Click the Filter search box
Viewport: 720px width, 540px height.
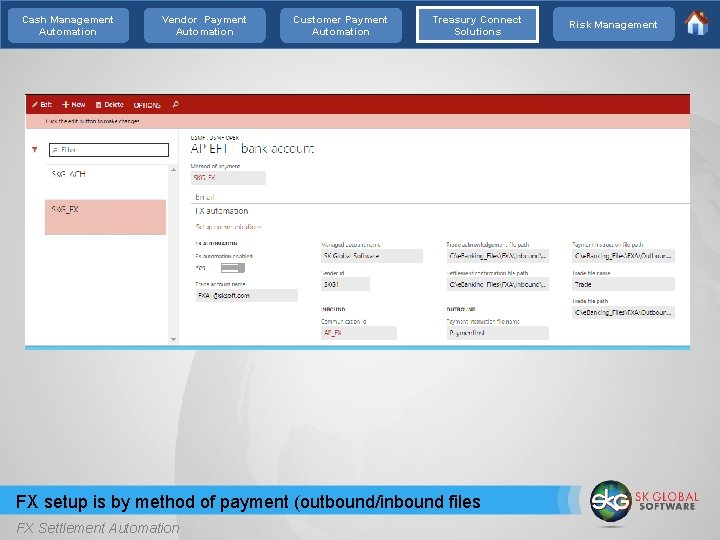click(x=109, y=150)
